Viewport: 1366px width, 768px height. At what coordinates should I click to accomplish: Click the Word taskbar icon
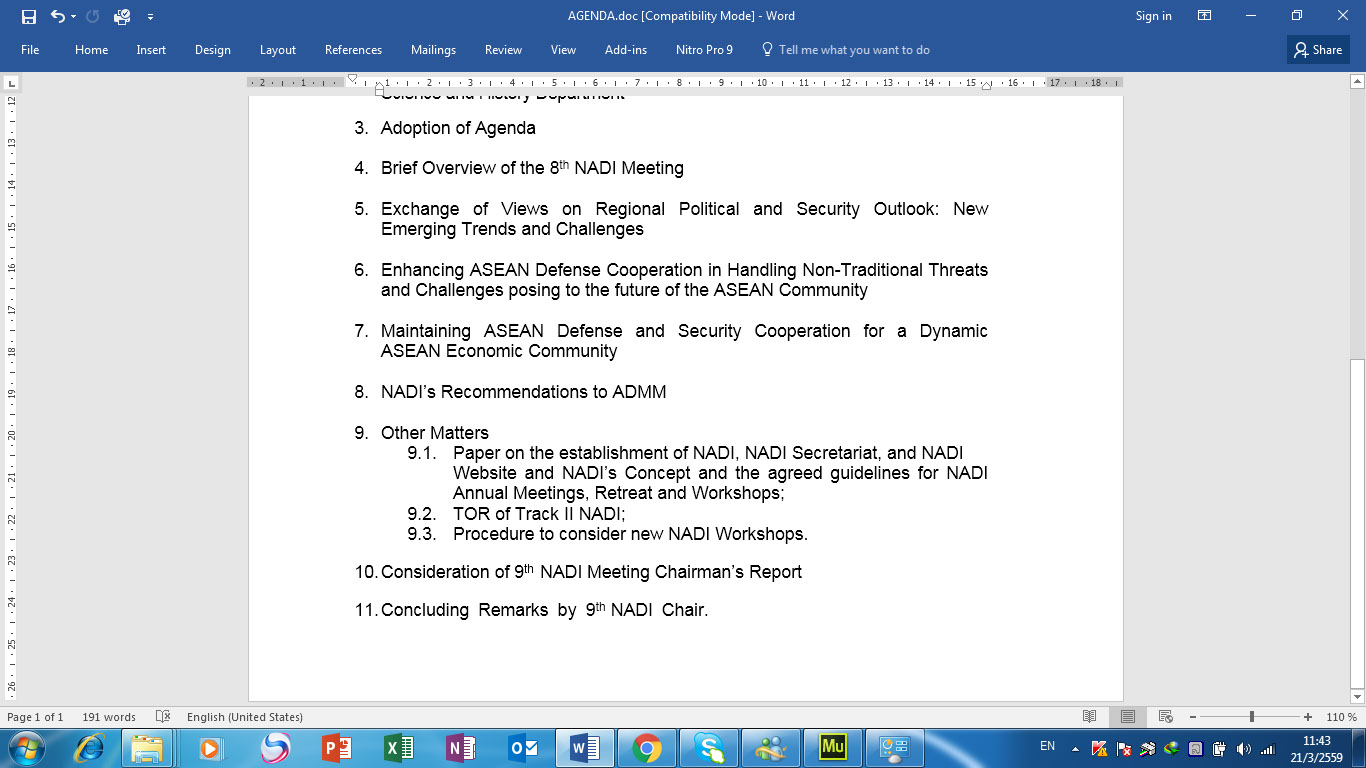(584, 748)
